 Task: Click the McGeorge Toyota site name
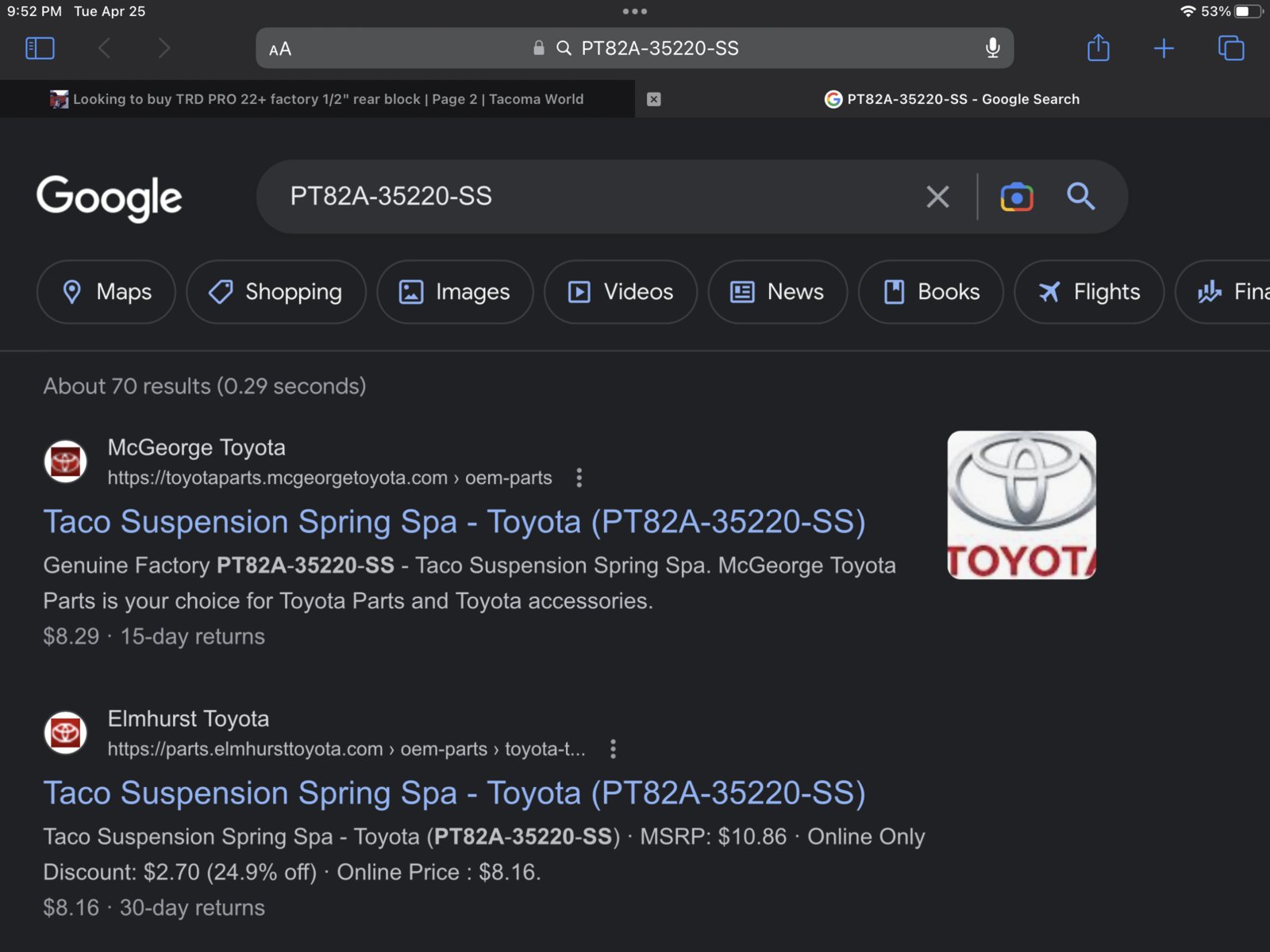pos(197,447)
